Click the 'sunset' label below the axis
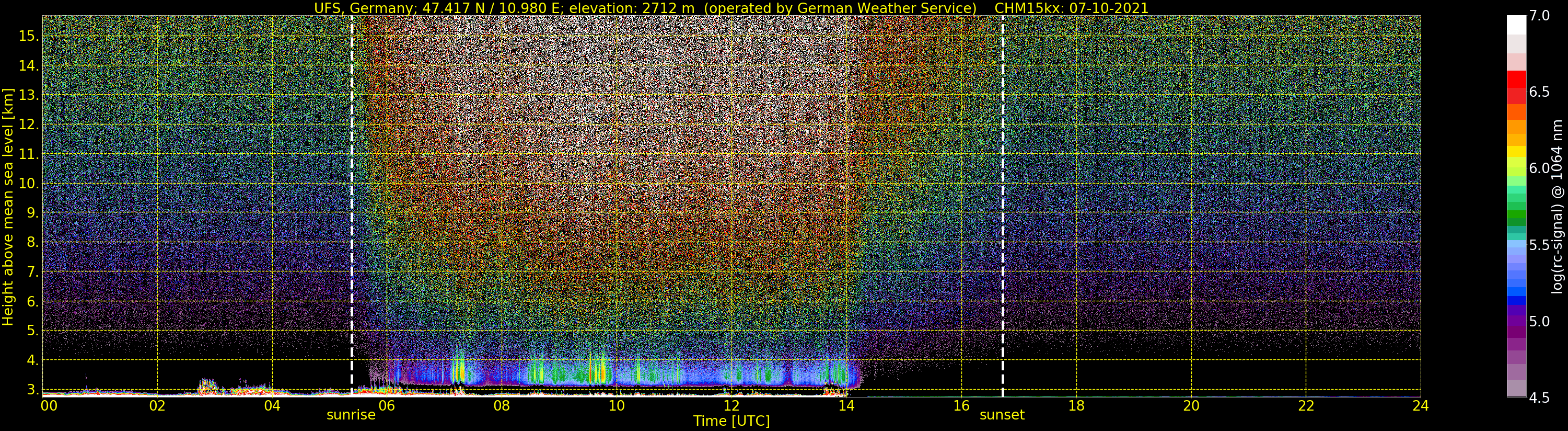 tap(1002, 415)
